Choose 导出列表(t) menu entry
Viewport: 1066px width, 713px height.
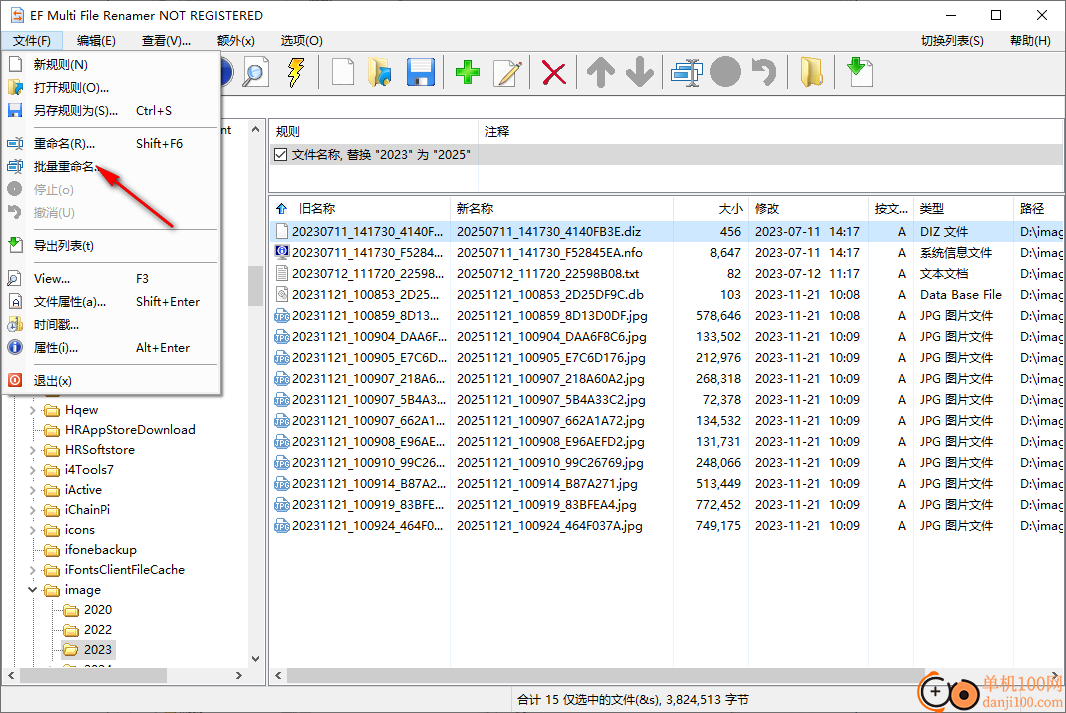tap(110, 245)
